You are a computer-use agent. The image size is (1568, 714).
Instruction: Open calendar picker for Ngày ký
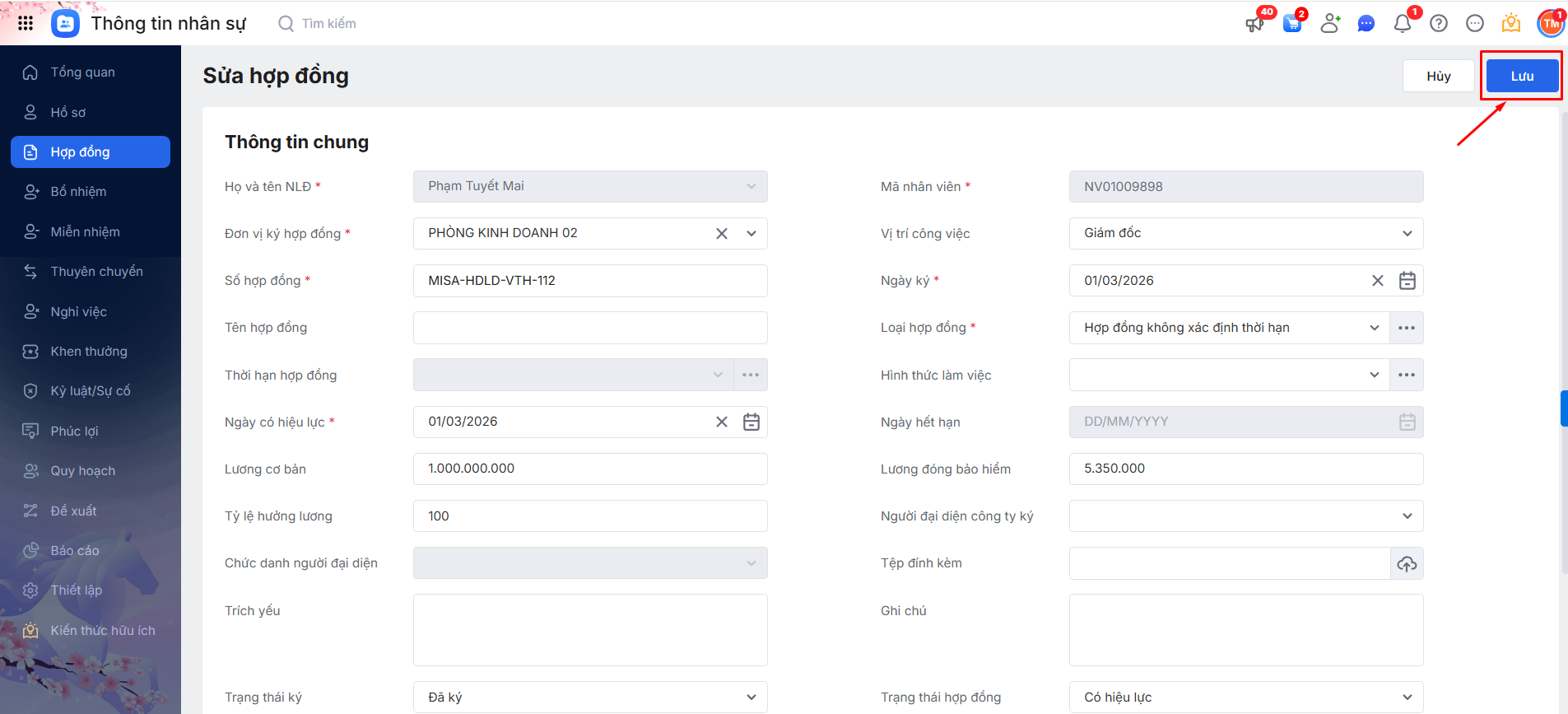point(1407,281)
